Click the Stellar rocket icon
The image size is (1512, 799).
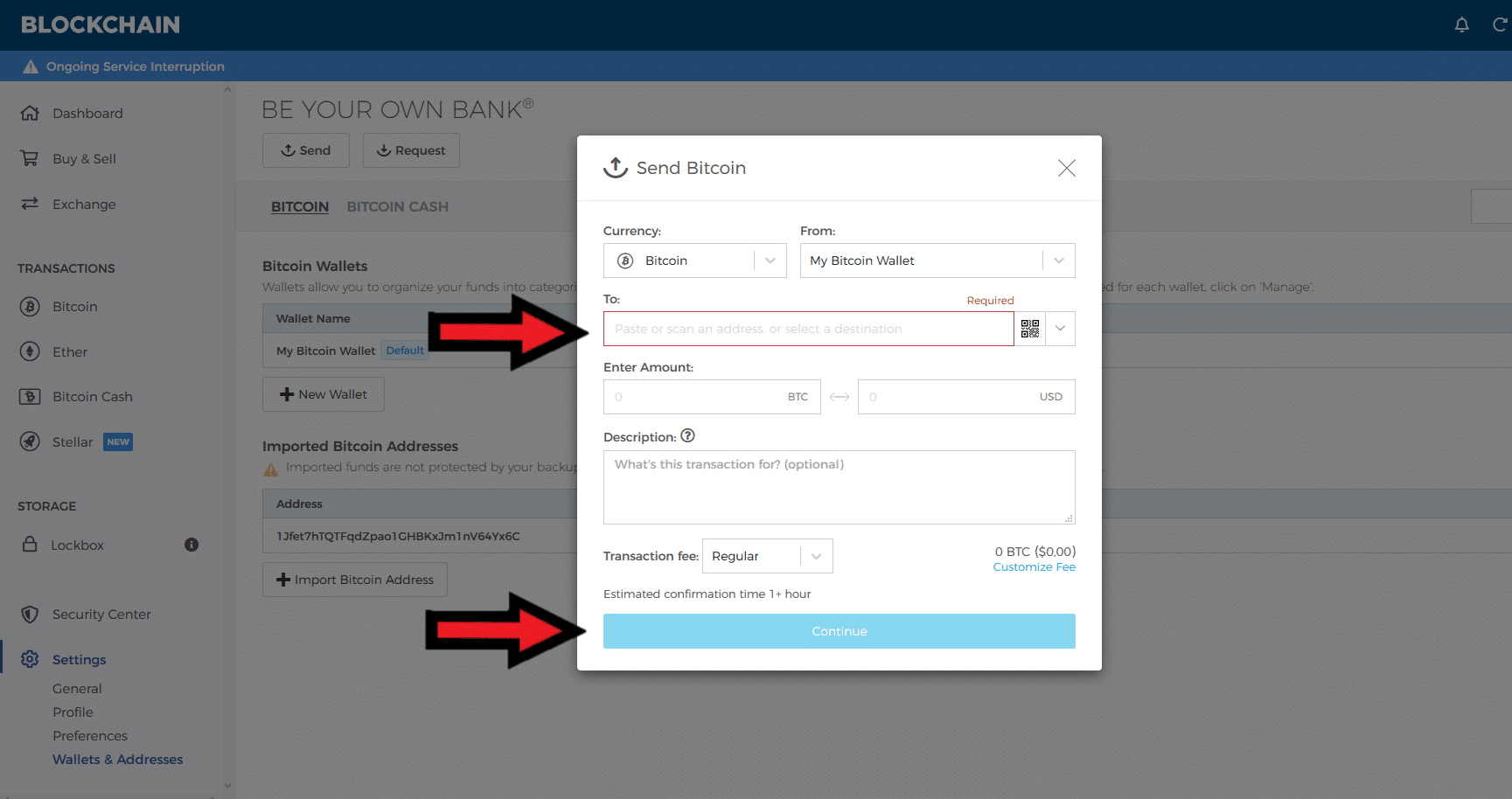click(x=30, y=441)
